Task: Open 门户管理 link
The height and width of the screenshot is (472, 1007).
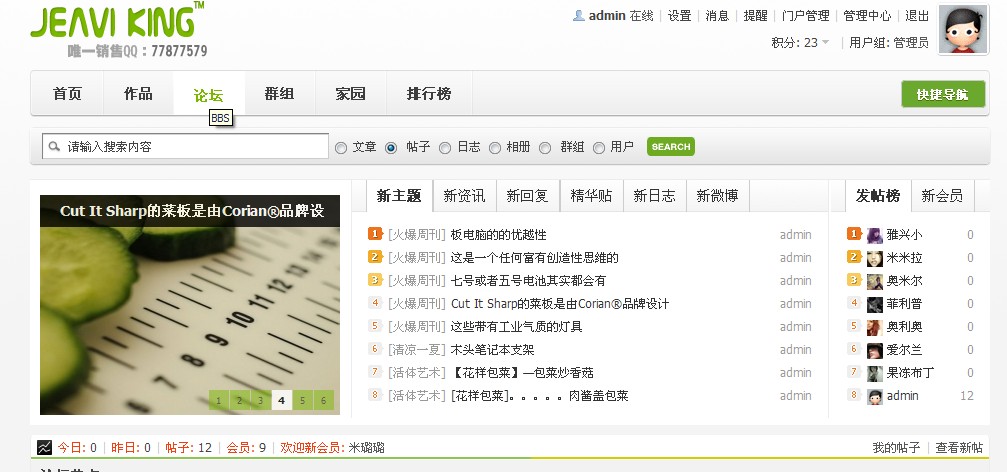Action: click(x=805, y=15)
